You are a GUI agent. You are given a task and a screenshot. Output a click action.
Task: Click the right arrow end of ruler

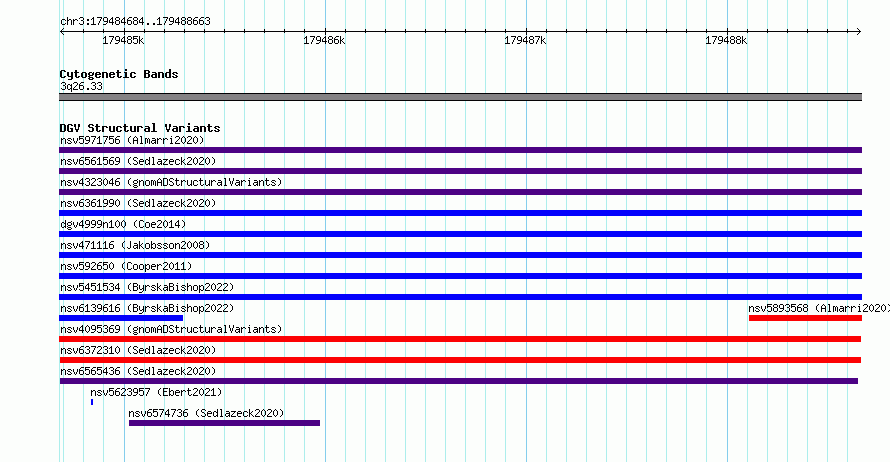pos(859,32)
